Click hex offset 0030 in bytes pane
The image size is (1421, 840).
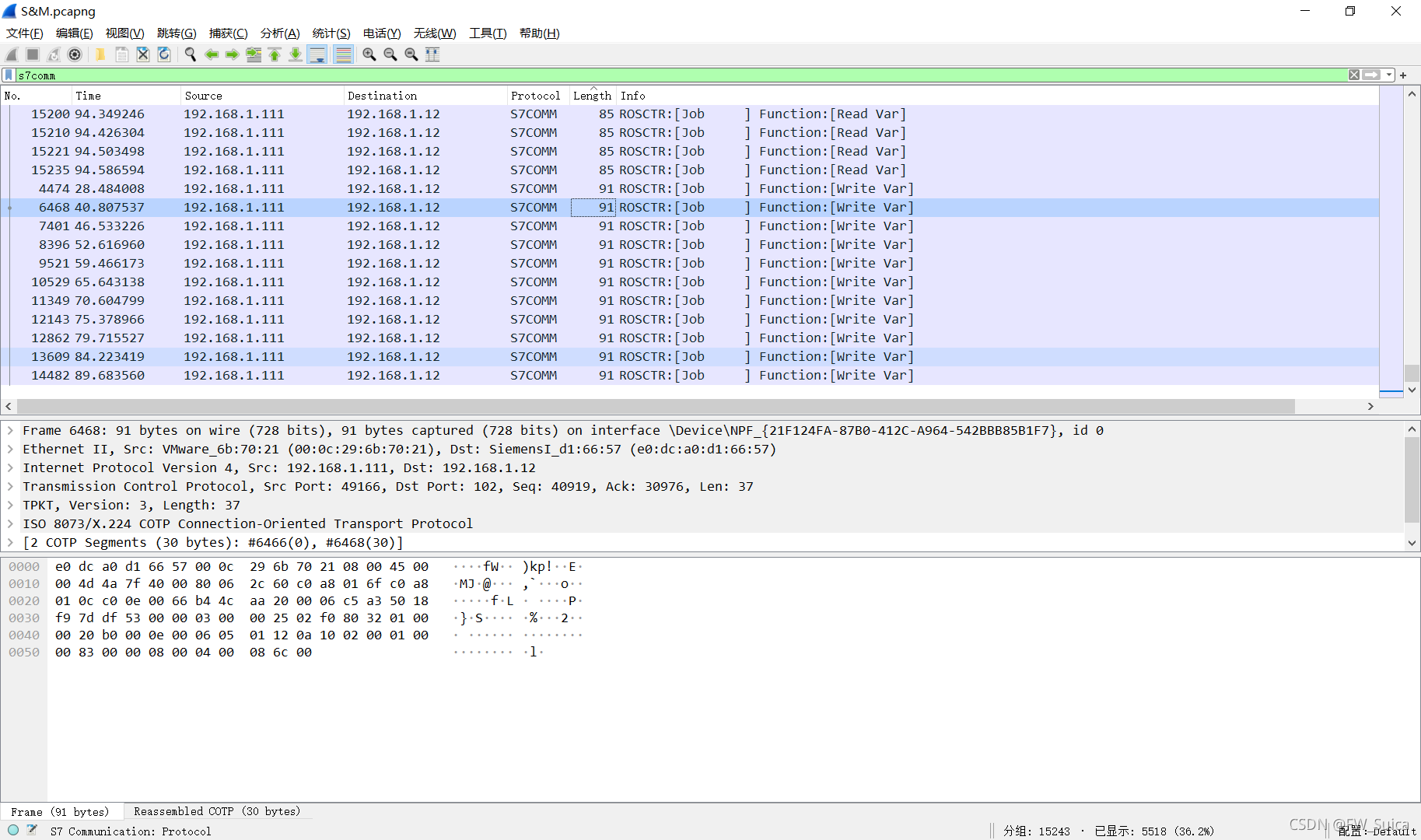(x=24, y=618)
